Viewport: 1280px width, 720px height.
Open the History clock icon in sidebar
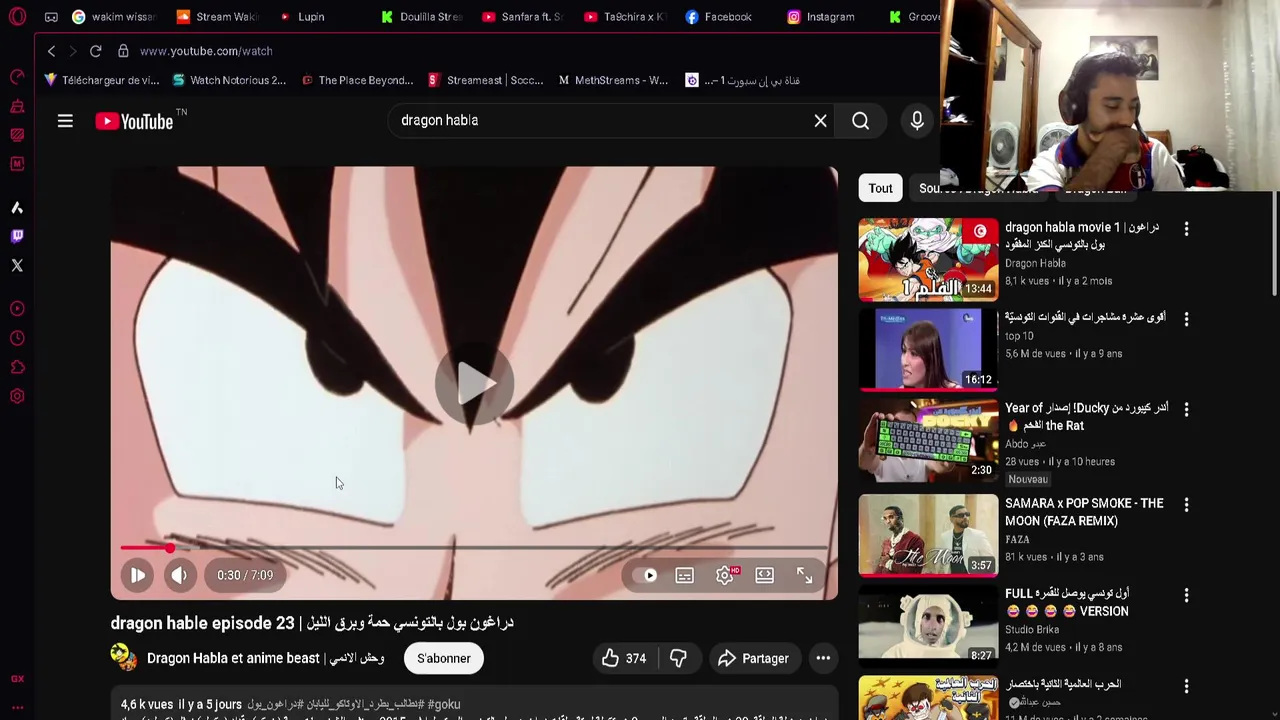click(x=17, y=338)
